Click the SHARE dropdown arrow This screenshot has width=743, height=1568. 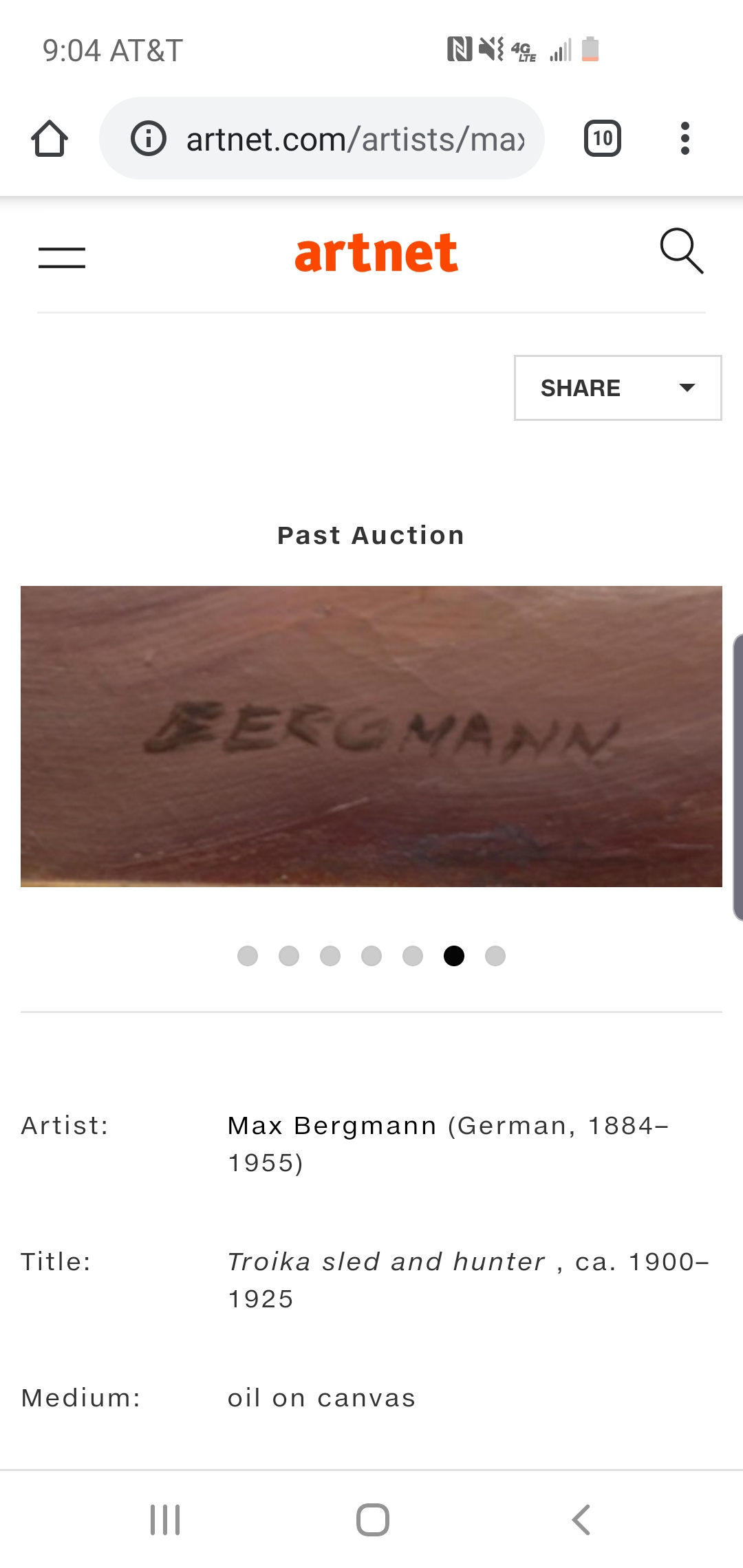click(687, 388)
